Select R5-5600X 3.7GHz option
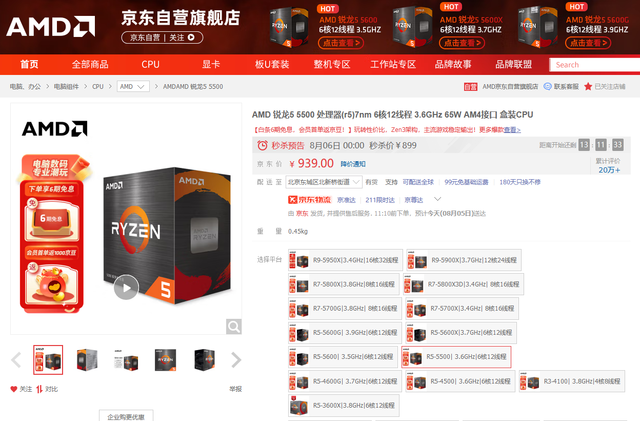The image size is (640, 421). point(461,332)
